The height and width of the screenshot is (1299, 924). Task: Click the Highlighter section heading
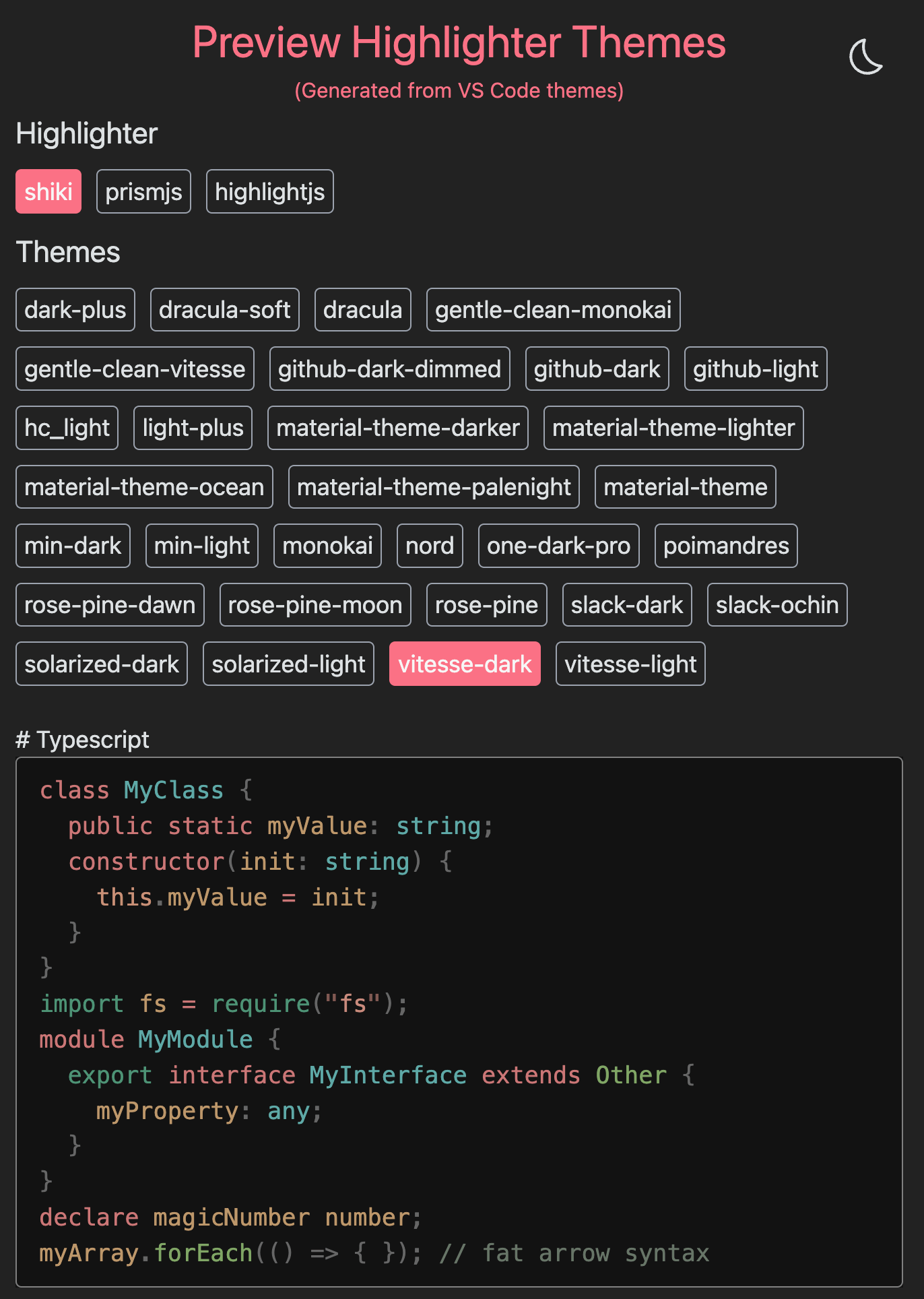point(87,133)
